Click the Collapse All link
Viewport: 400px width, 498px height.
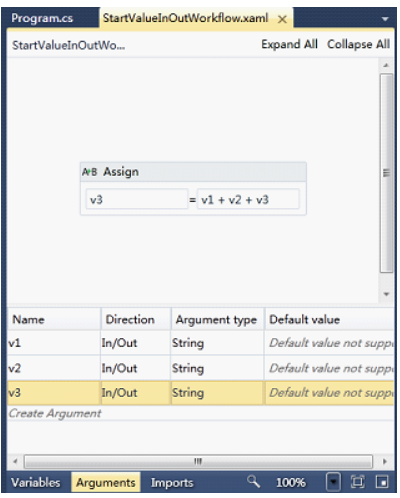pyautogui.click(x=358, y=44)
